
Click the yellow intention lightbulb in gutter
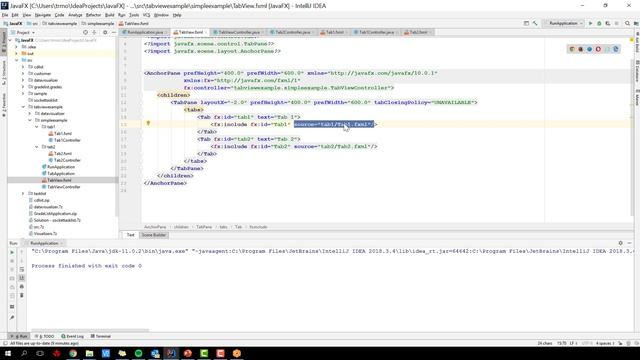(148, 123)
